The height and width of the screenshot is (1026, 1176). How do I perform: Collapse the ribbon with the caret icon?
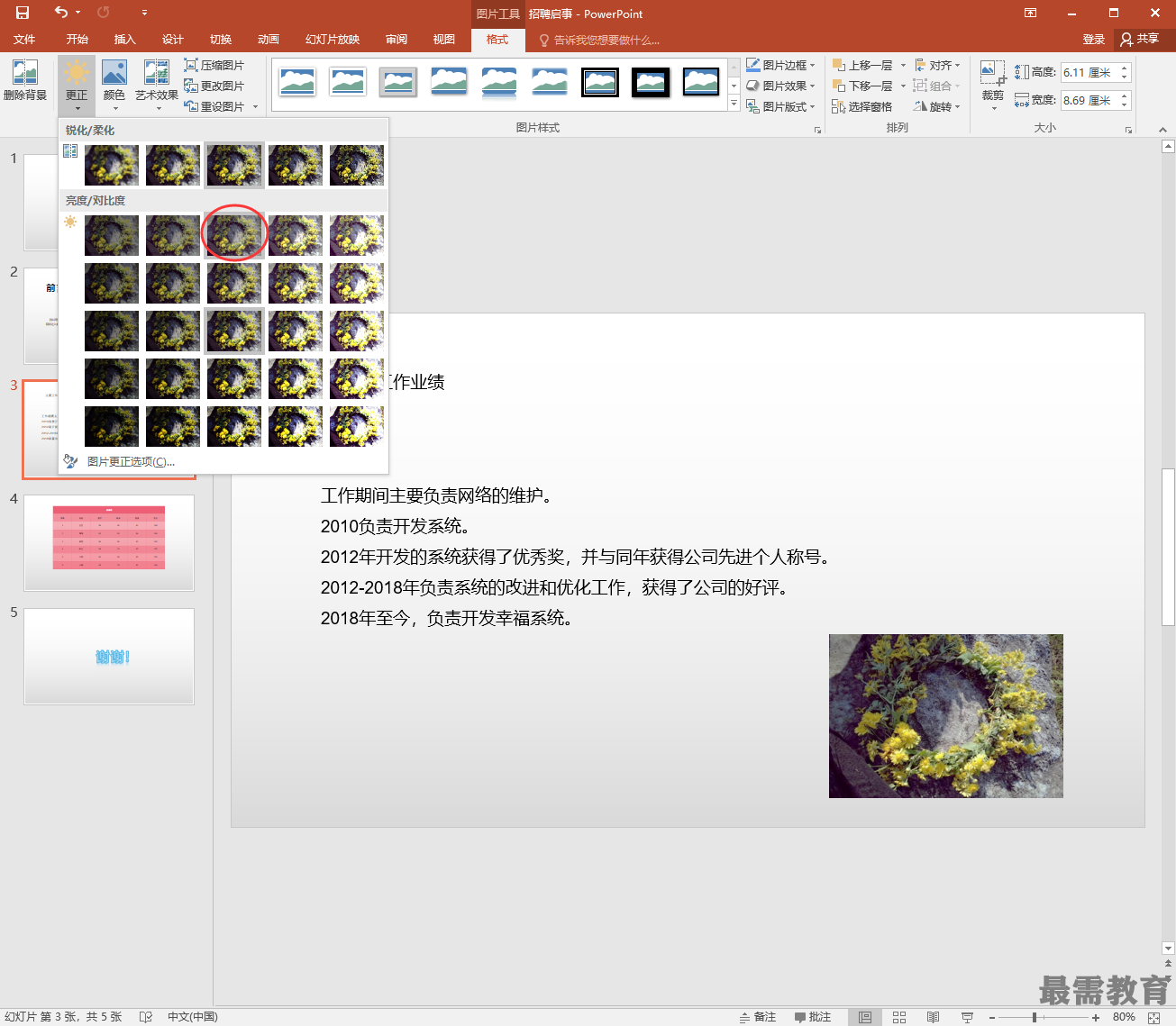tap(1162, 129)
